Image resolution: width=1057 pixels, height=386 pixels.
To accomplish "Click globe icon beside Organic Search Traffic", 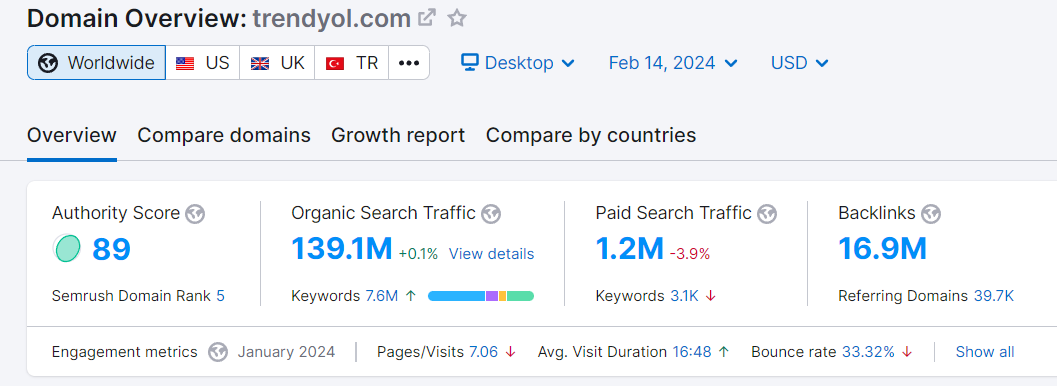I will click(491, 214).
